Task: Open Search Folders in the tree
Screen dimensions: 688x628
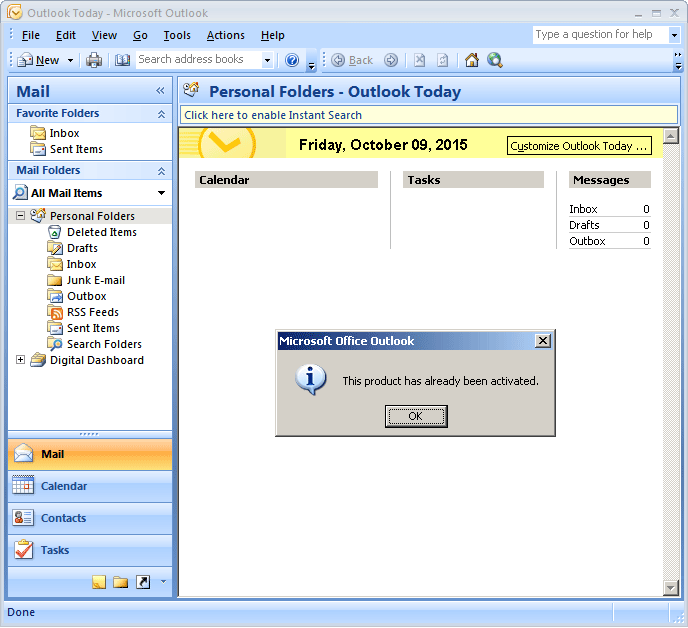Action: (104, 344)
